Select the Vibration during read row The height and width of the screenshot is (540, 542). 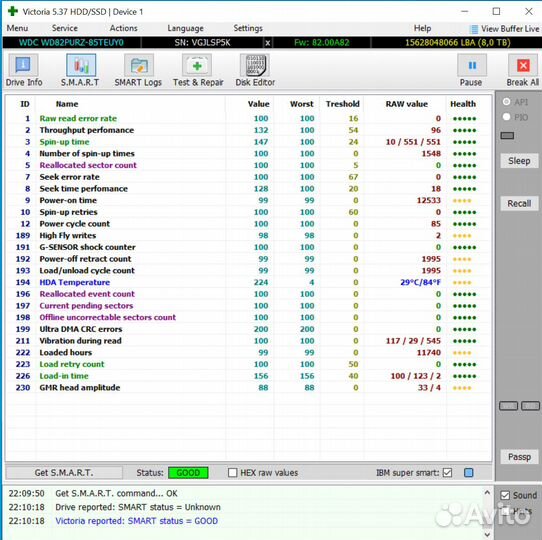248,341
